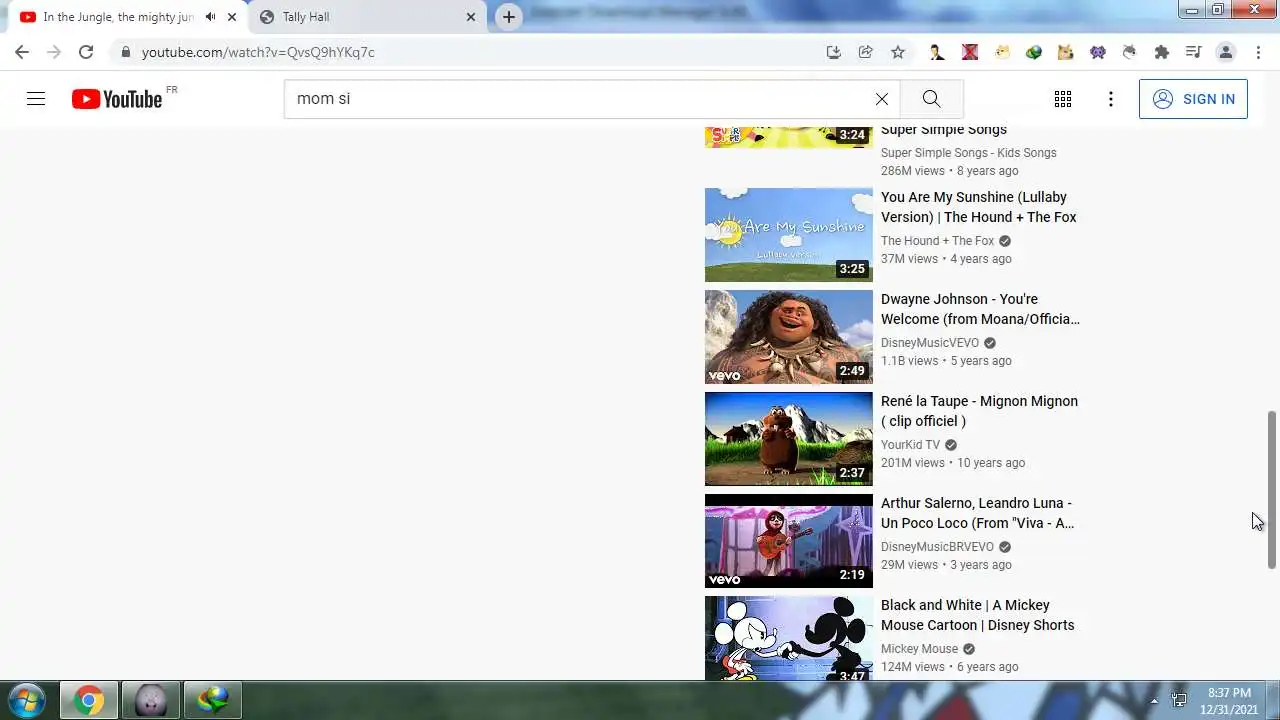Open the second Doge extension icon

point(1066,52)
